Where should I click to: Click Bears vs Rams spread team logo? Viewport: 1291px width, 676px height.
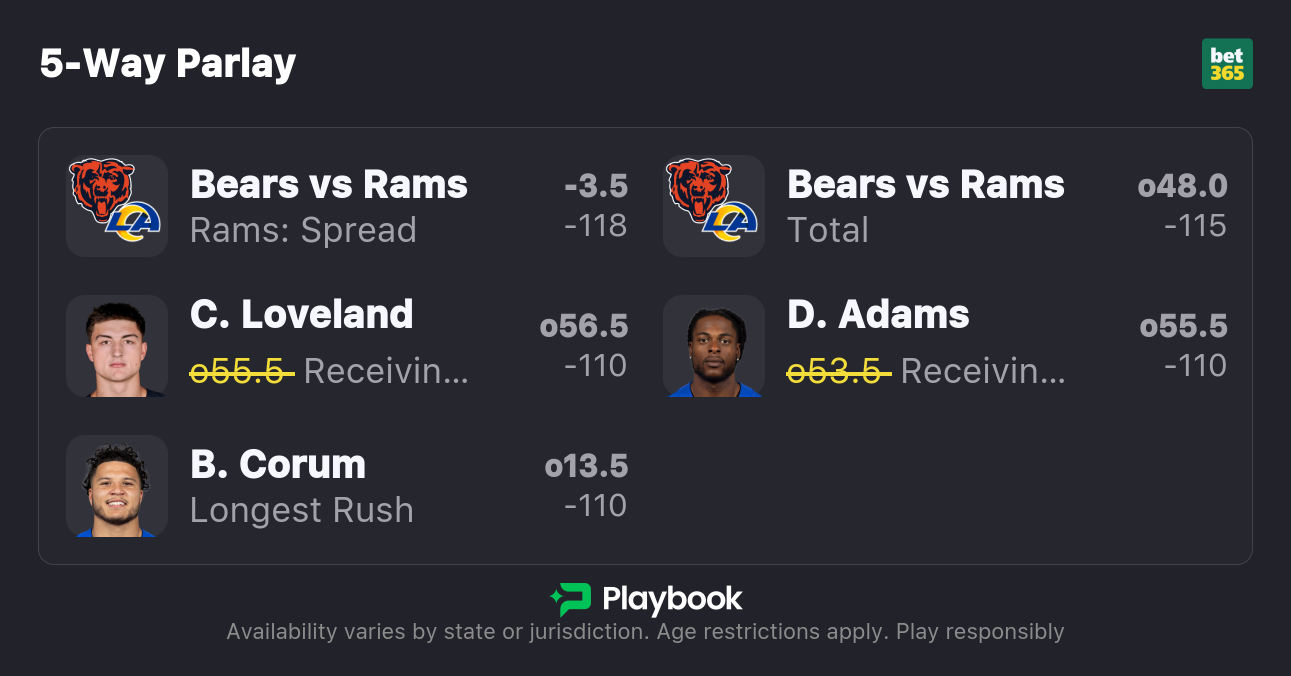pos(116,206)
